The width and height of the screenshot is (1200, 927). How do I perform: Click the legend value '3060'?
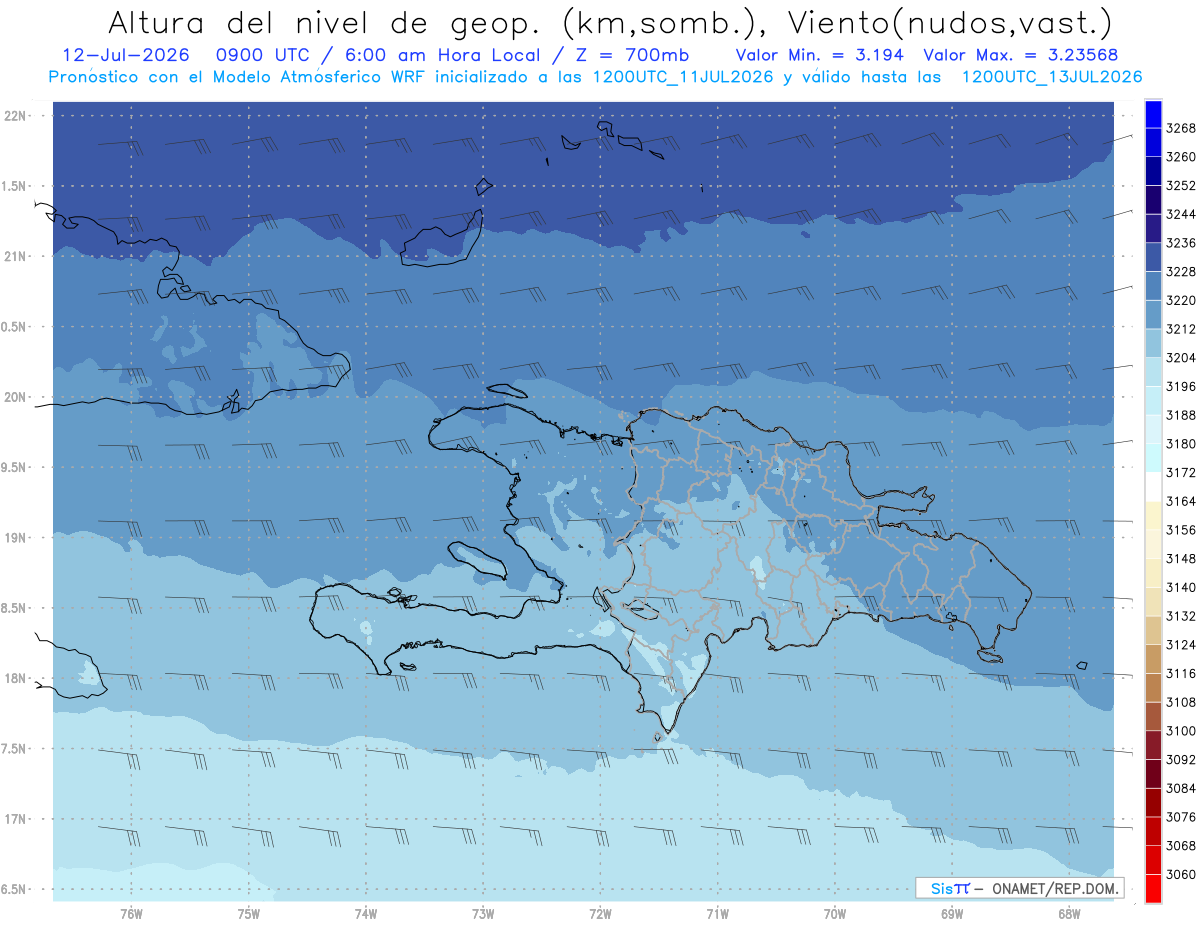pos(1181,874)
